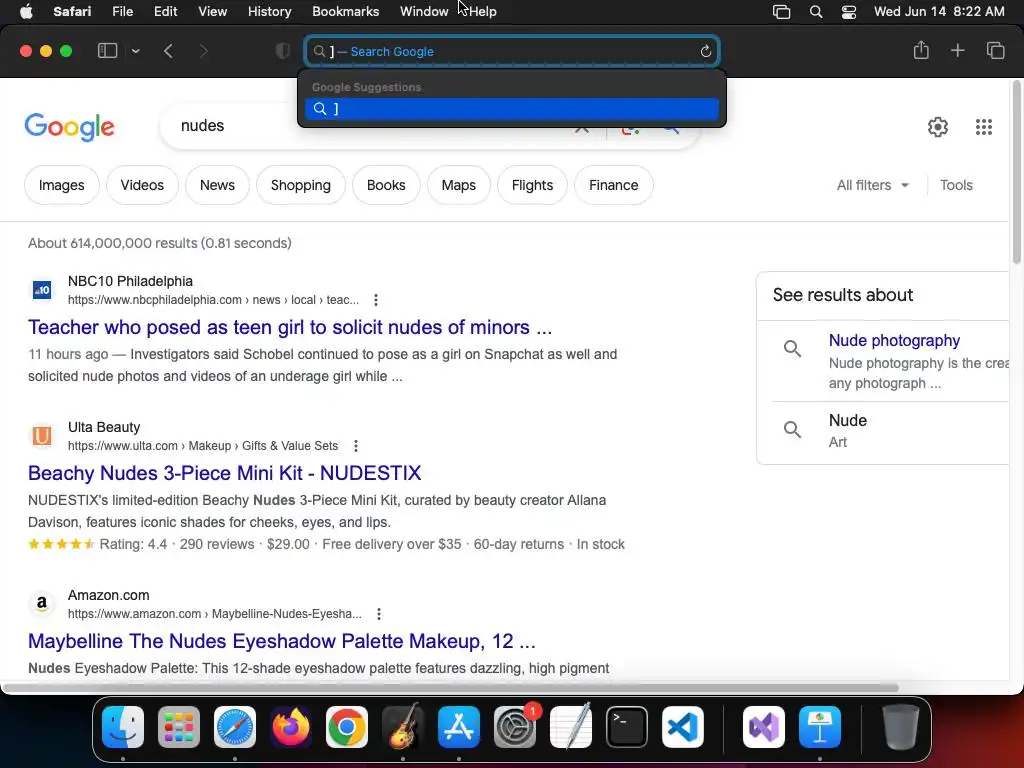Open the Apple menu

pyautogui.click(x=26, y=11)
